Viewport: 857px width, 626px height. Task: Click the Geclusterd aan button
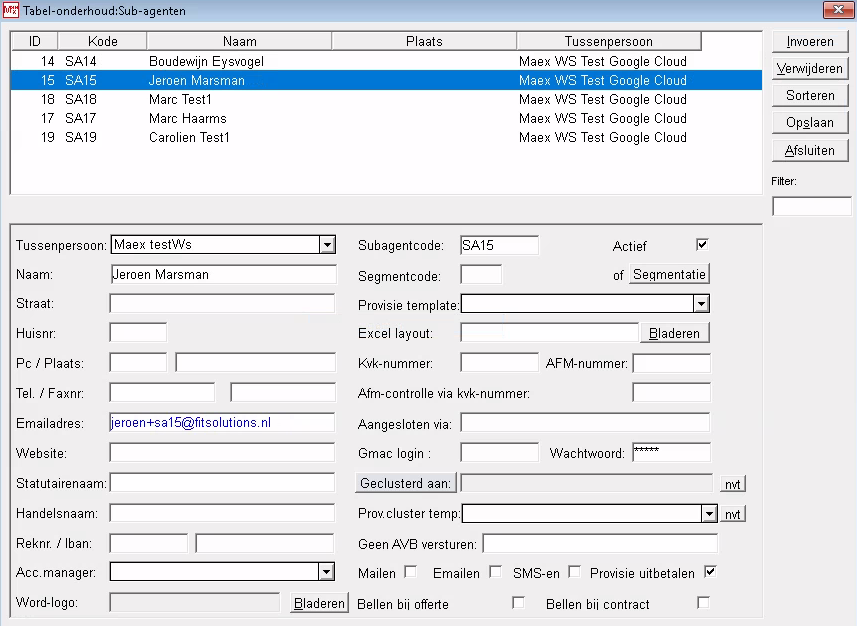coord(406,483)
